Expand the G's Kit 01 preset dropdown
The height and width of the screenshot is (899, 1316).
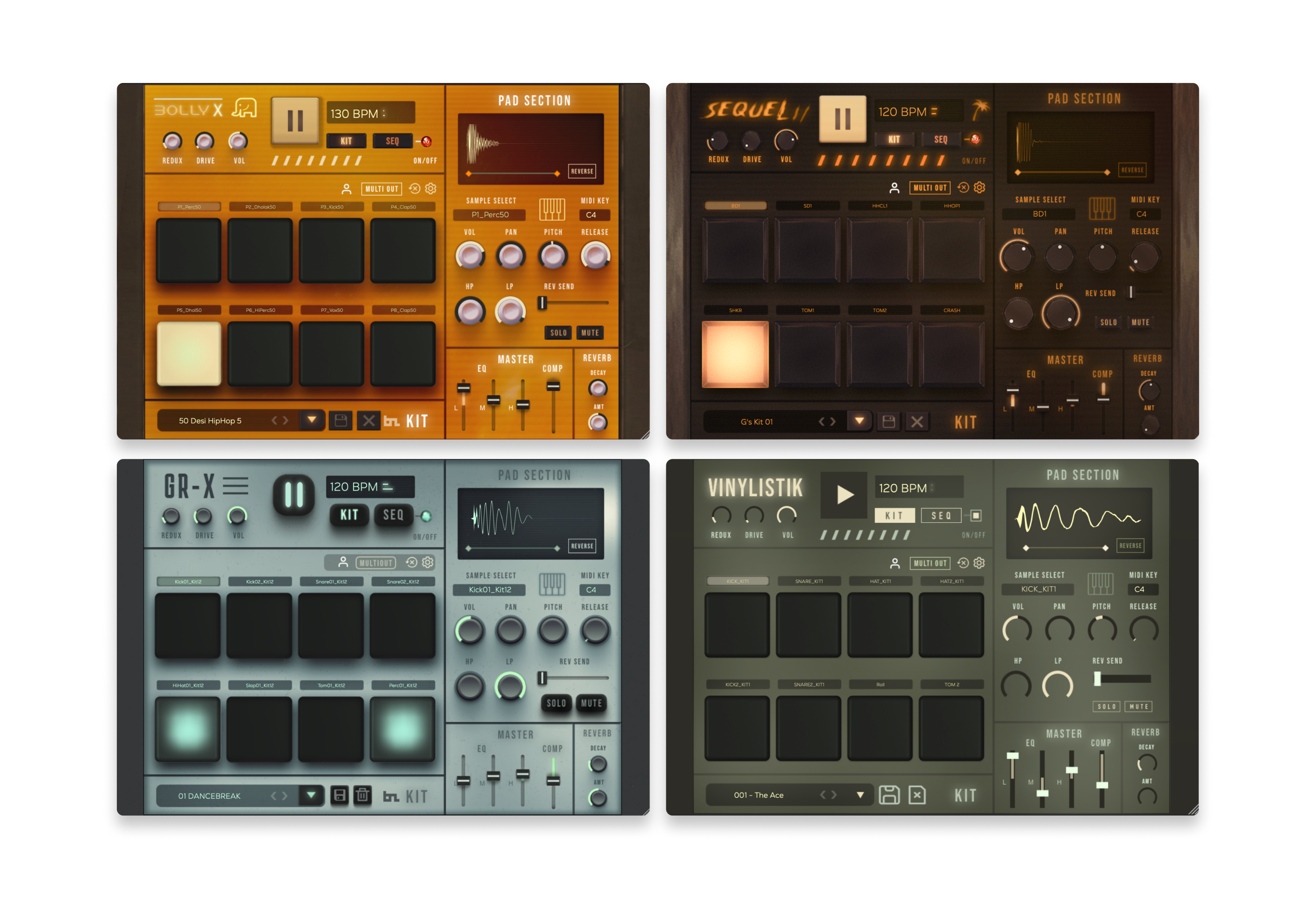pos(859,421)
